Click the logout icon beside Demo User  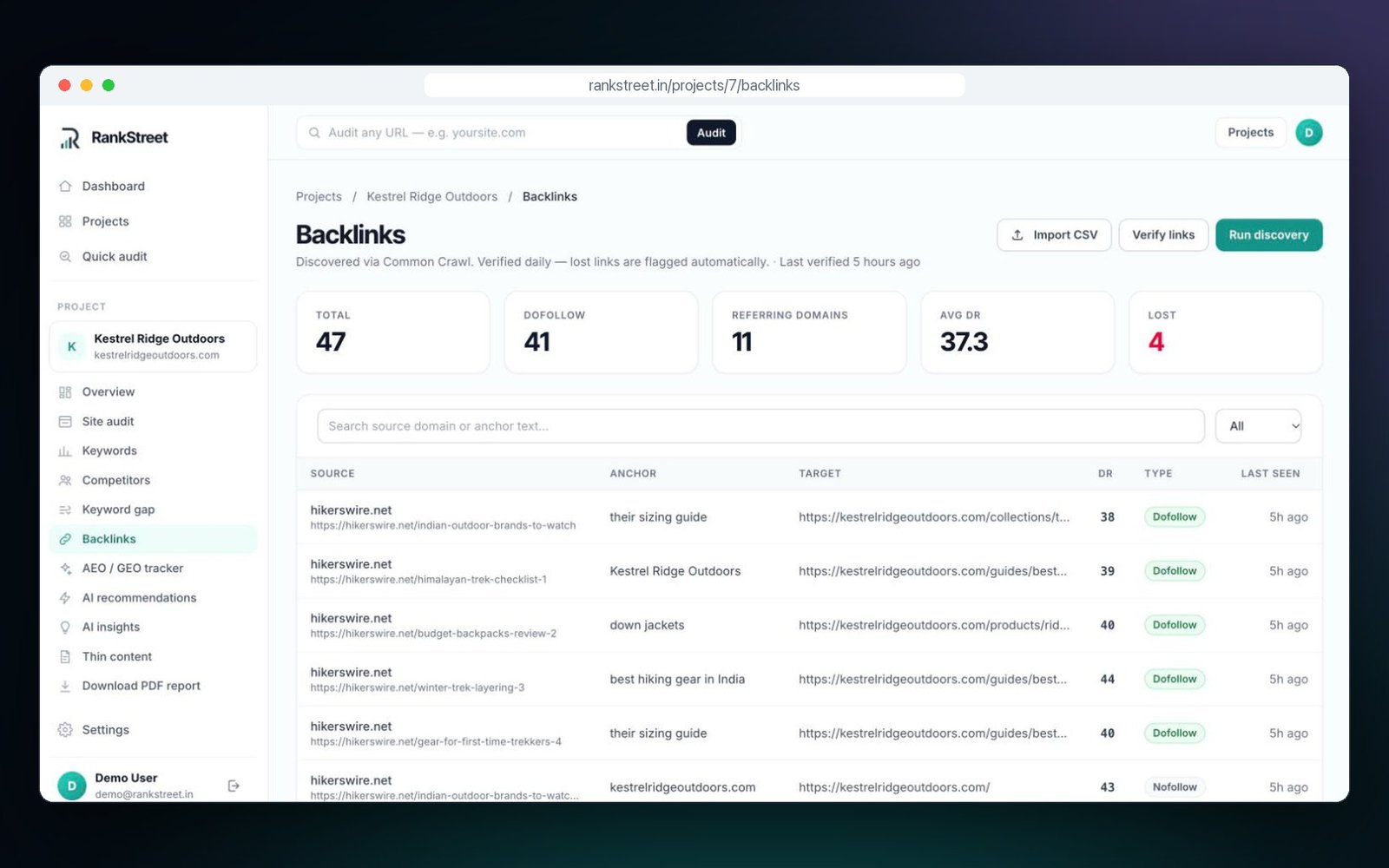pyautogui.click(x=234, y=786)
